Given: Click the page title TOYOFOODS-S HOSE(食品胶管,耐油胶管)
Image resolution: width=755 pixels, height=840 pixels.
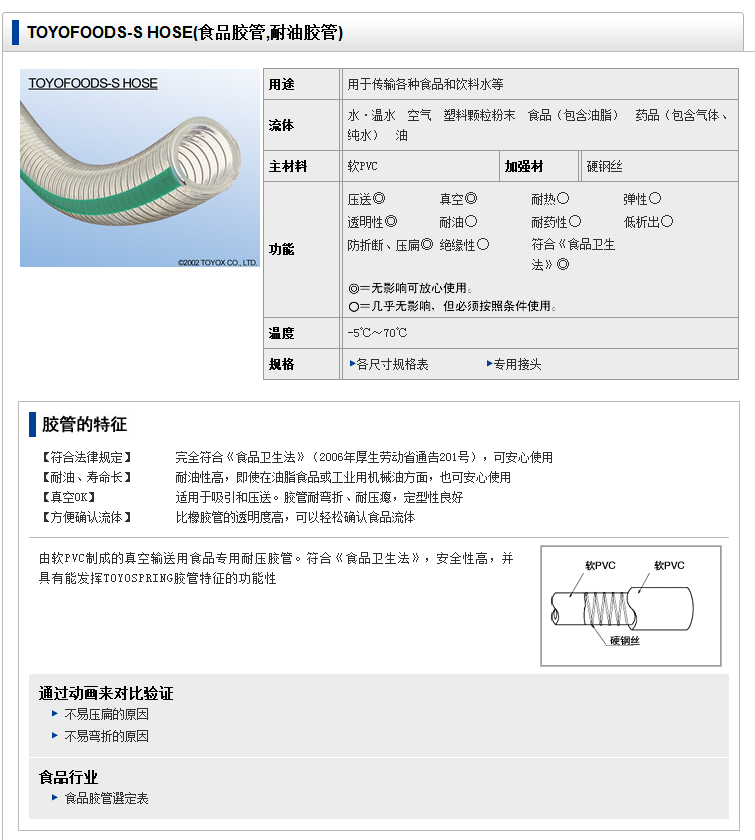Looking at the screenshot, I should [x=185, y=33].
